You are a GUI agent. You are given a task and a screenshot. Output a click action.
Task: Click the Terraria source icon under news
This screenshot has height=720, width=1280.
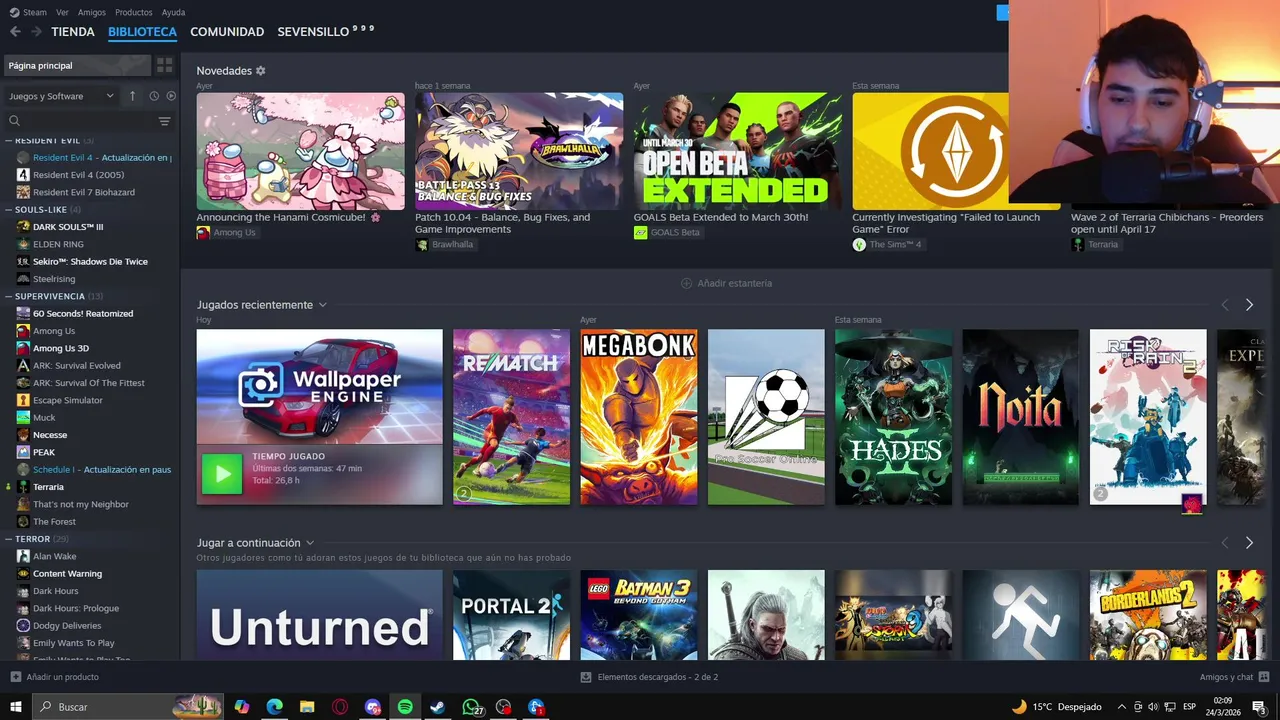1078,244
